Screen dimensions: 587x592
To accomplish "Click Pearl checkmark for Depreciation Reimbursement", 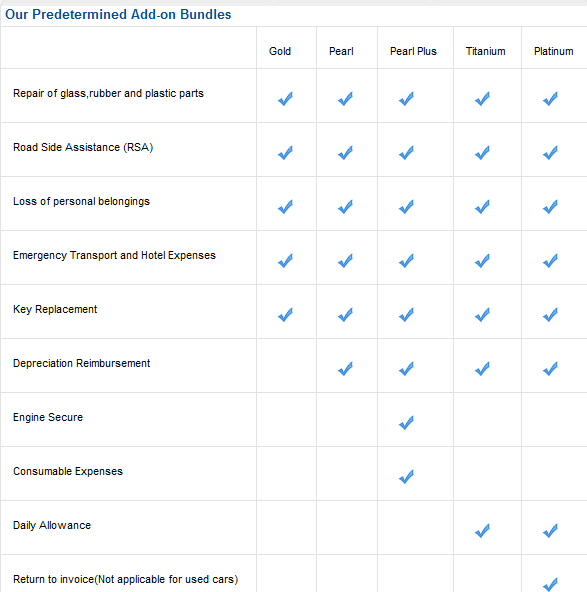I will (x=345, y=368).
